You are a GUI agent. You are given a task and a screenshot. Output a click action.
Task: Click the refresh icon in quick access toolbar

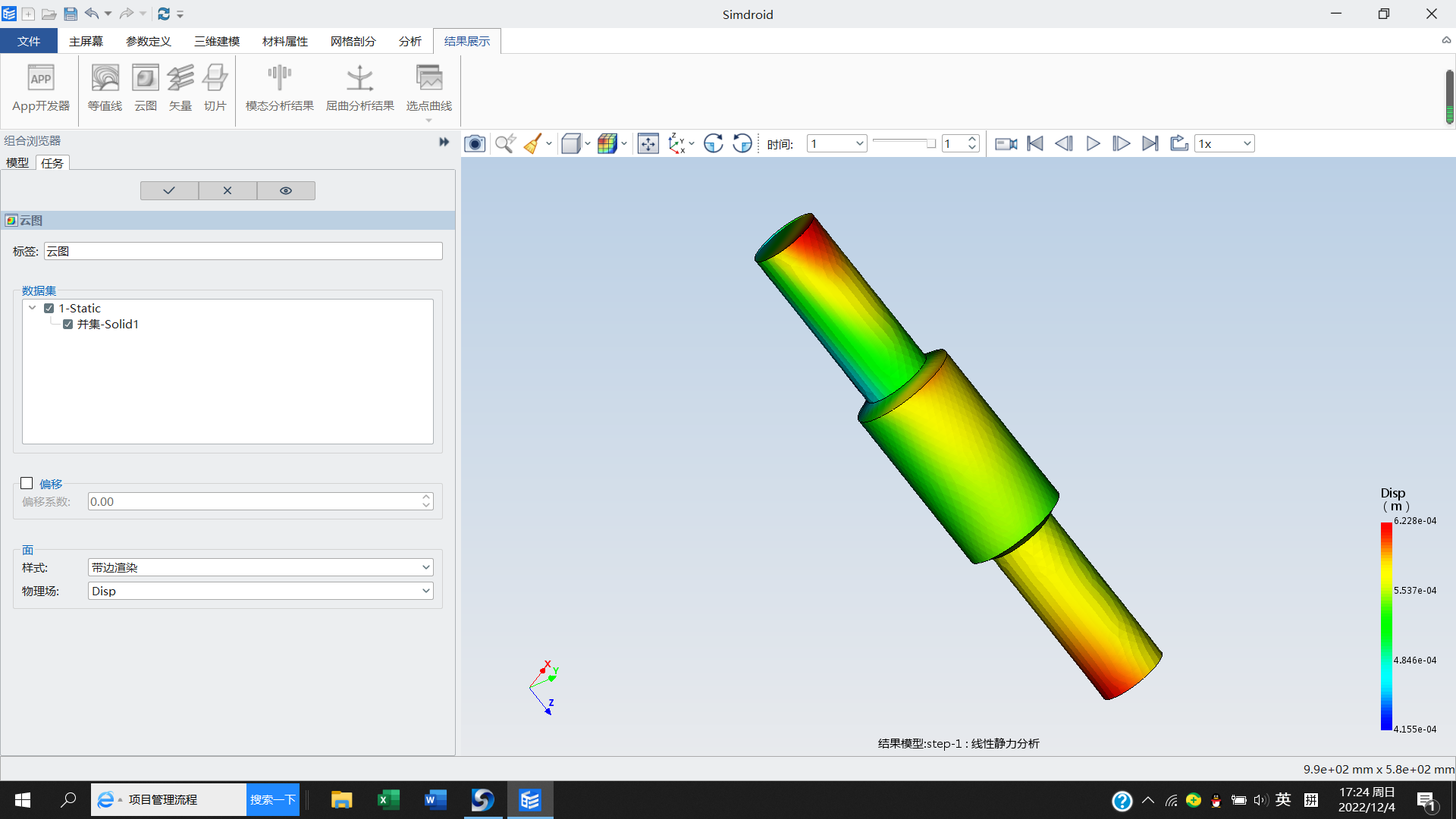164,14
